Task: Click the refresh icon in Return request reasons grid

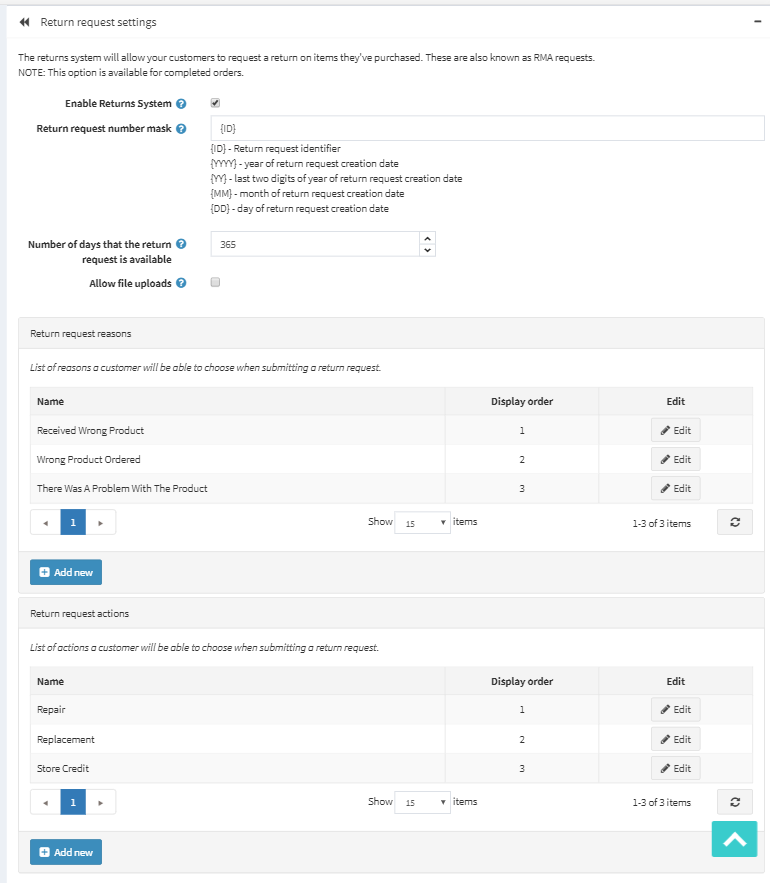Action: click(x=734, y=521)
